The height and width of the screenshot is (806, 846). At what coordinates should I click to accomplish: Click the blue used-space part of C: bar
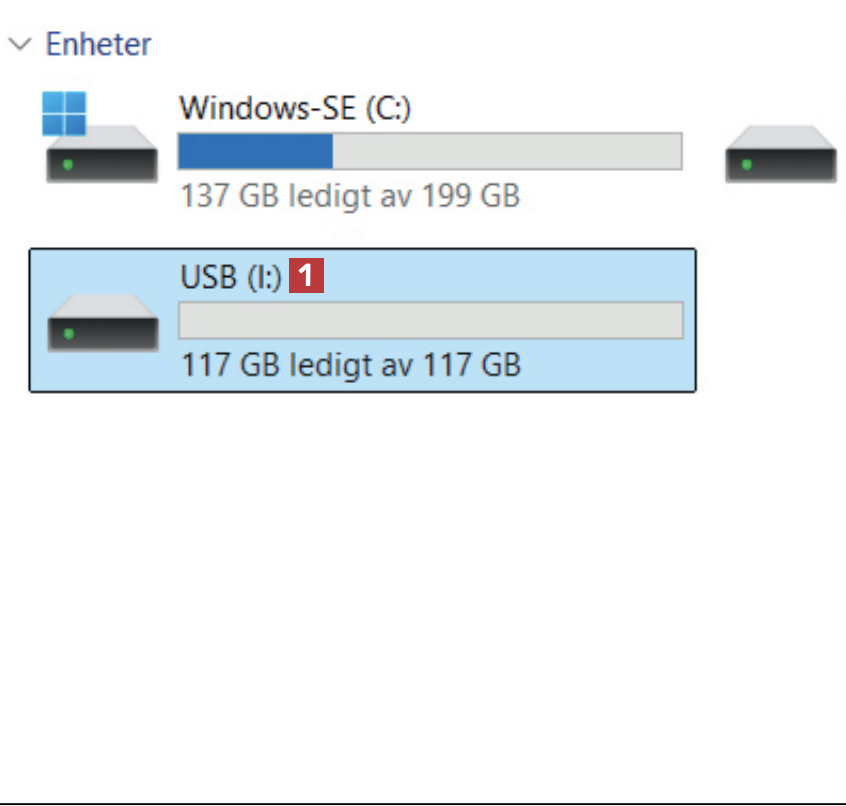coord(255,152)
